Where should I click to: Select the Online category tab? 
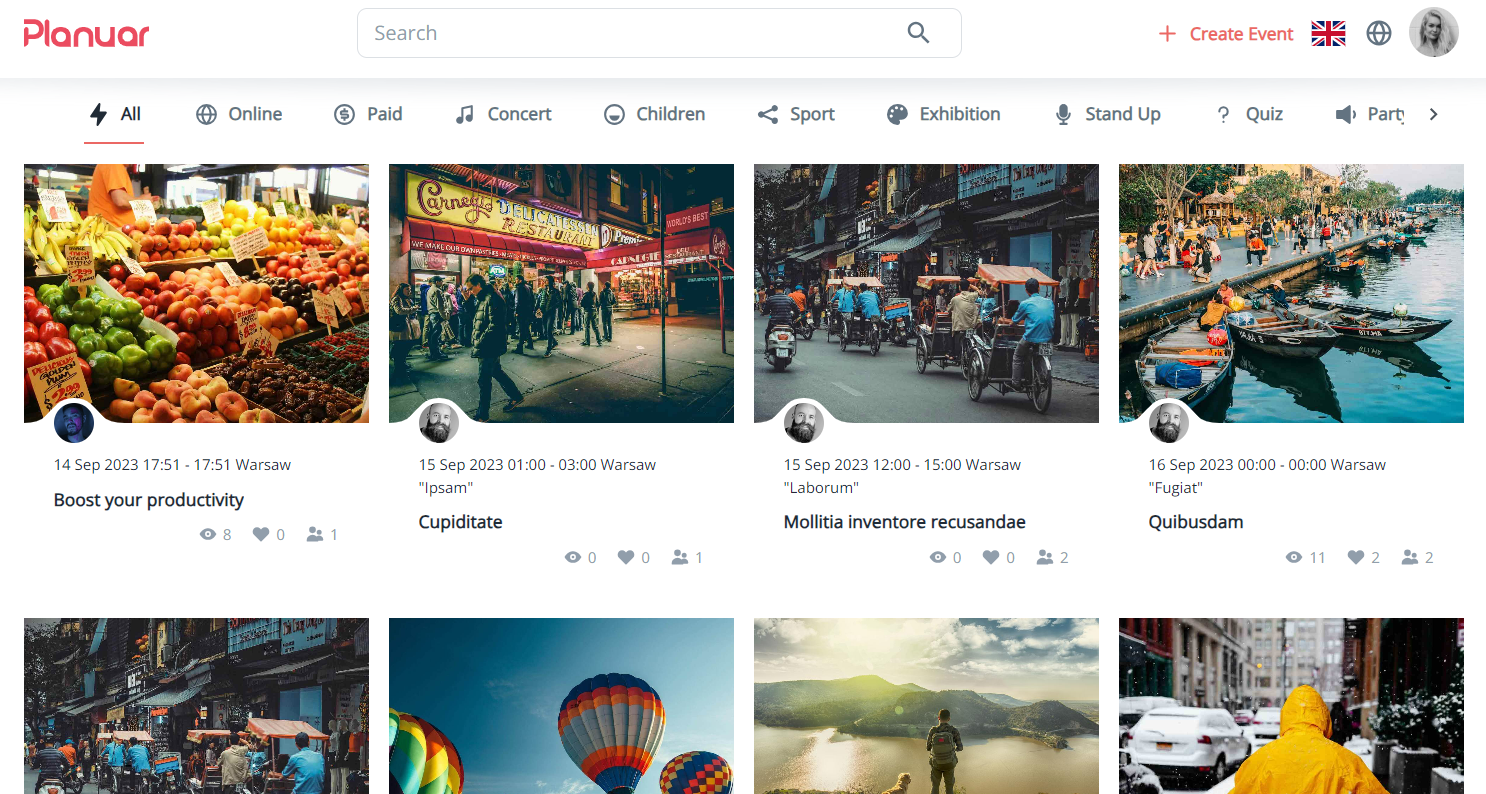[x=239, y=114]
